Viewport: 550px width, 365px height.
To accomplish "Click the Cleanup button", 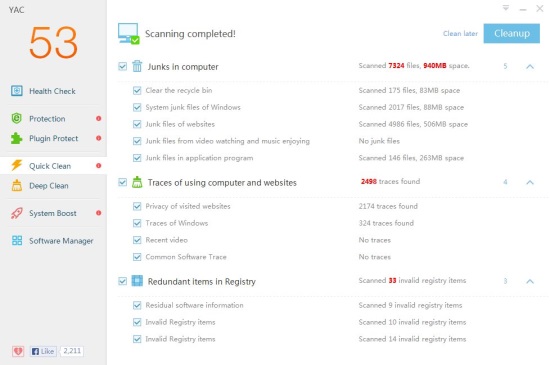I will 511,33.
